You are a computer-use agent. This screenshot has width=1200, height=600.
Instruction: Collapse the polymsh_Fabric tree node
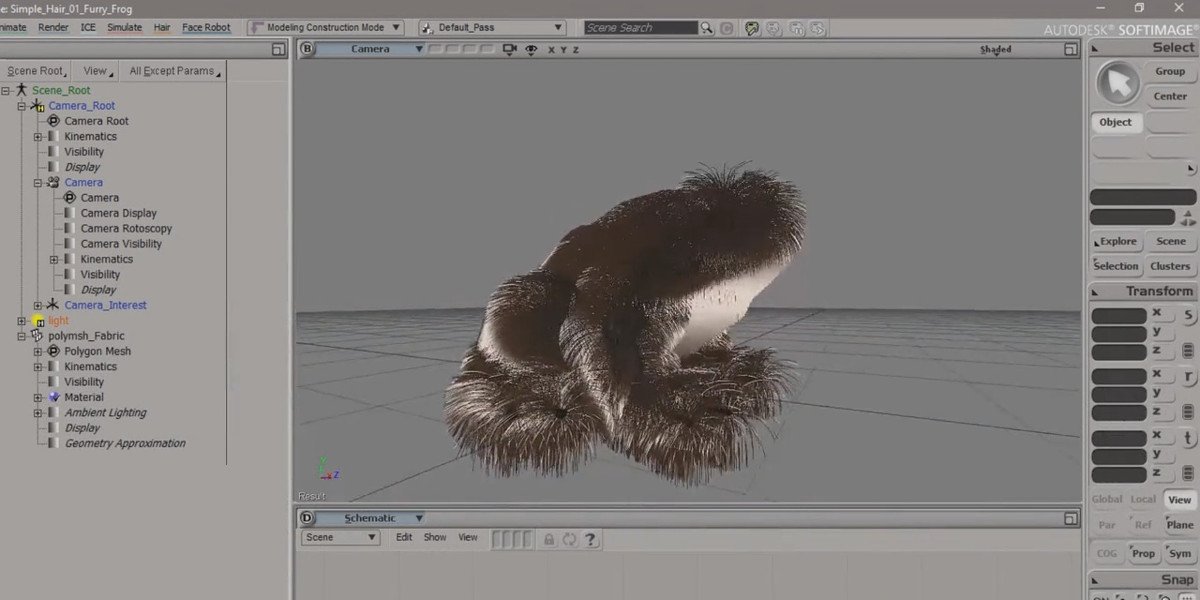[21, 336]
